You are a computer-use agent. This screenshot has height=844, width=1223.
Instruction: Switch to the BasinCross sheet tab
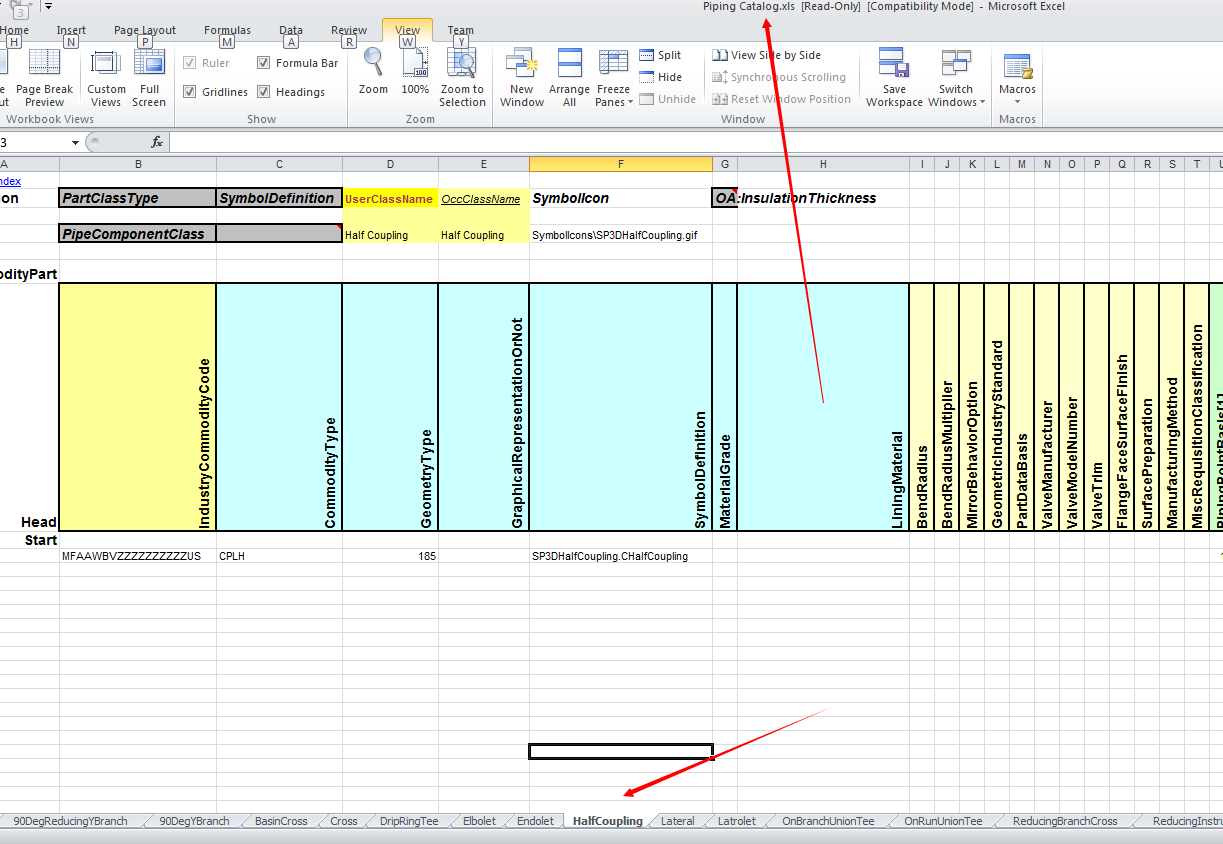(x=281, y=821)
